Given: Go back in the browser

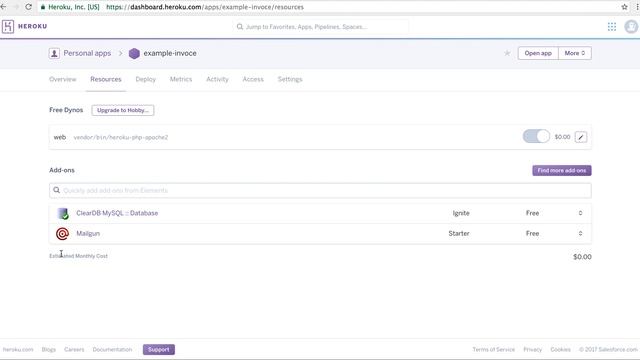Looking at the screenshot, I should point(4,7).
